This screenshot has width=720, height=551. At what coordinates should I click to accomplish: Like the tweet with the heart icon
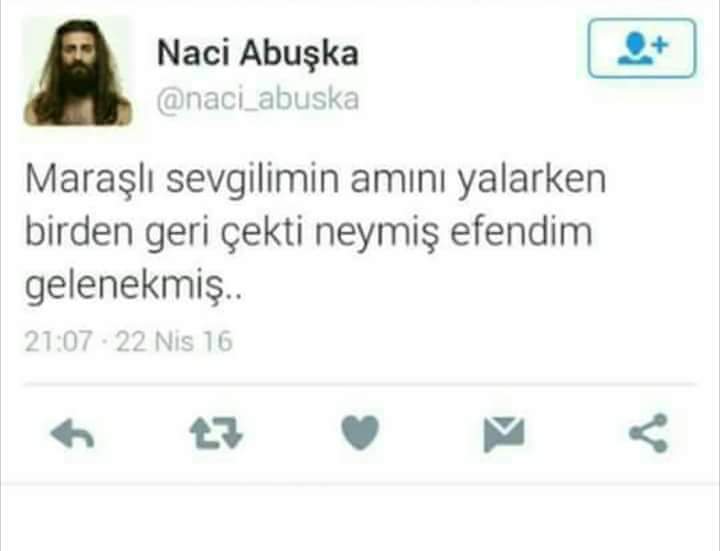[360, 432]
